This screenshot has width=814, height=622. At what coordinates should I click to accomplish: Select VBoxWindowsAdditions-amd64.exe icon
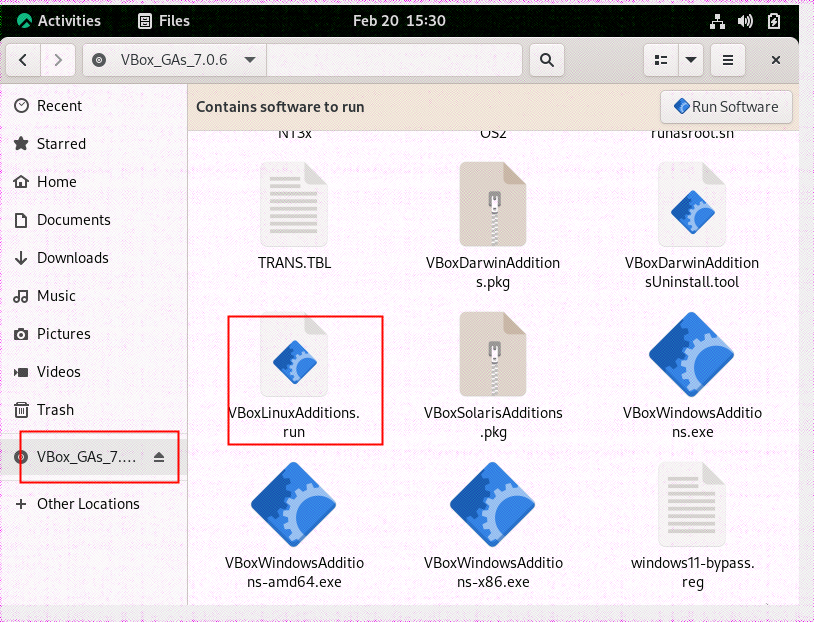pyautogui.click(x=294, y=504)
